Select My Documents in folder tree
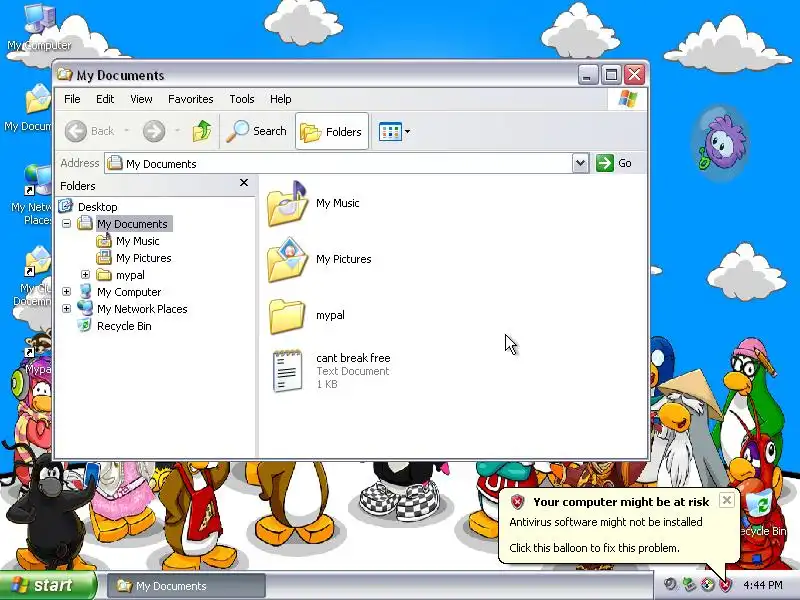 132,223
